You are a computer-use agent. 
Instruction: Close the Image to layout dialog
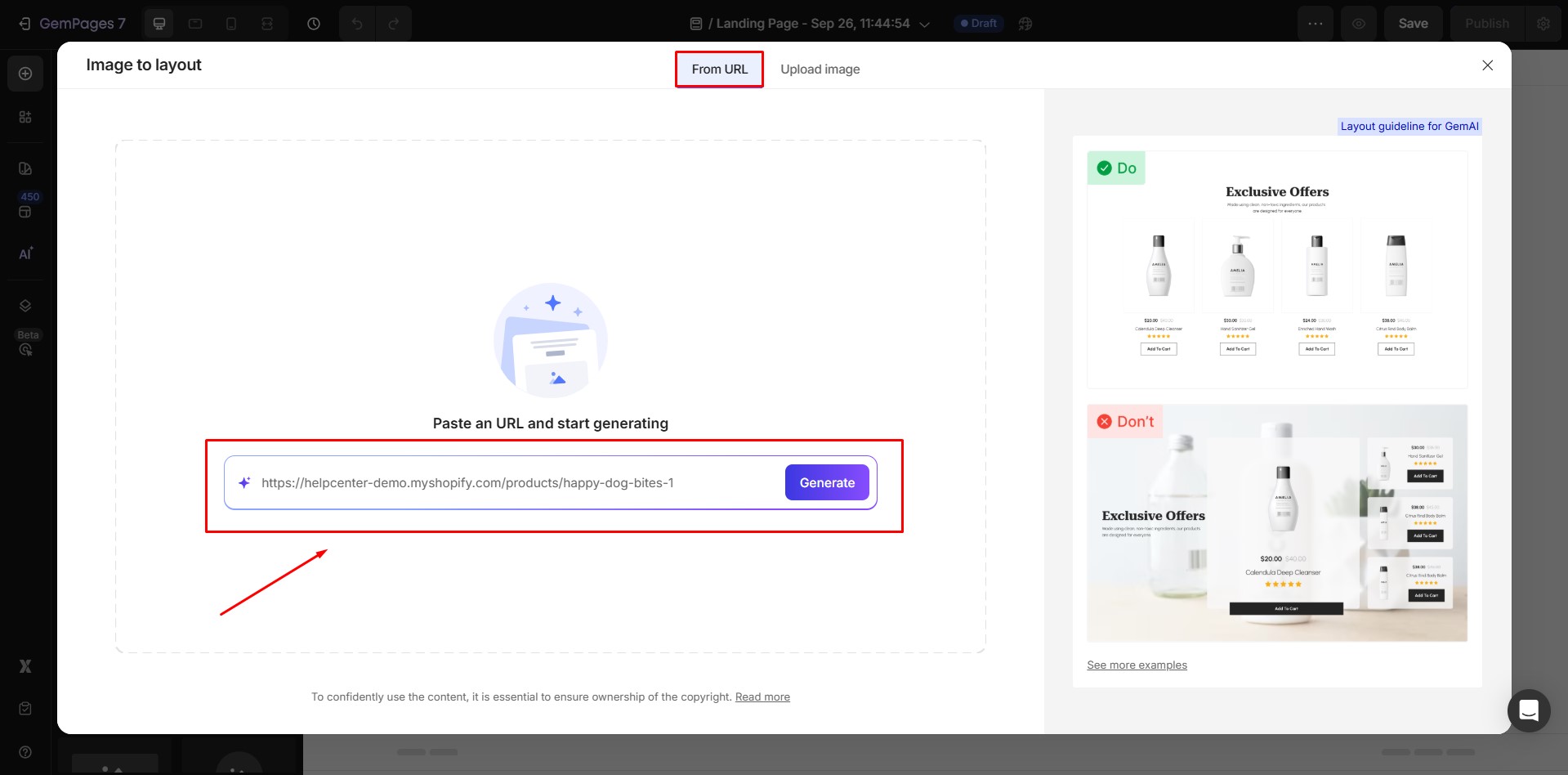click(1487, 65)
